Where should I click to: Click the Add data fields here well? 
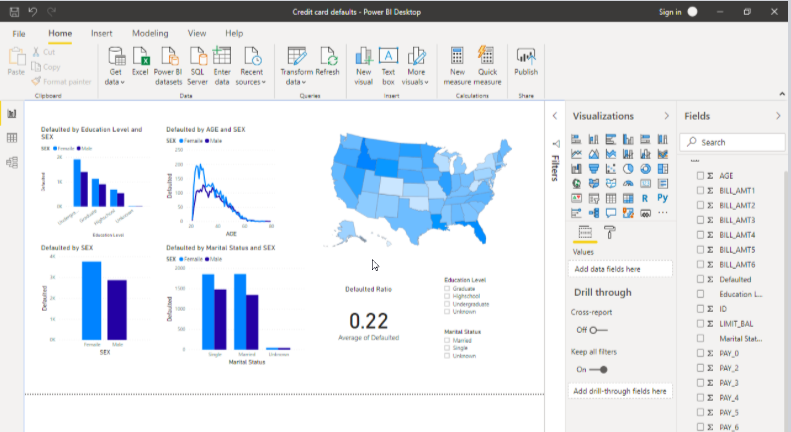point(620,269)
